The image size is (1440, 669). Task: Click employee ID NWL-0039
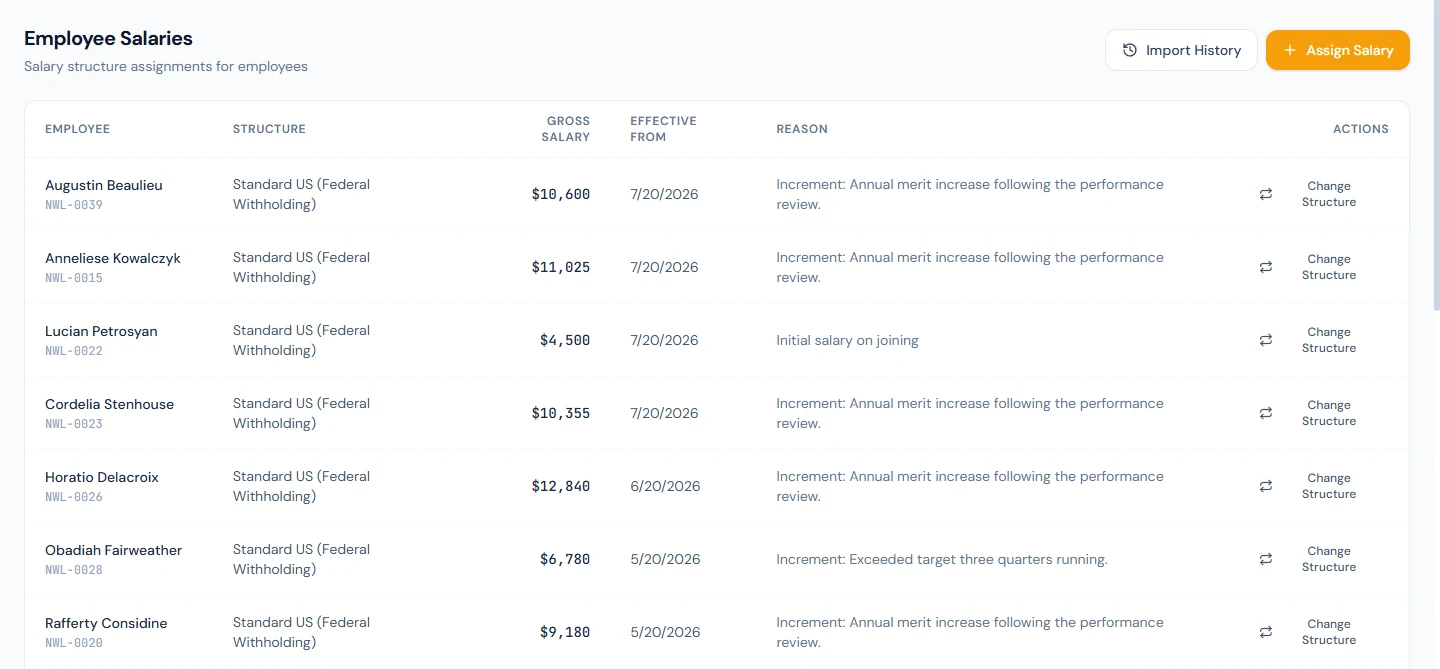[74, 205]
